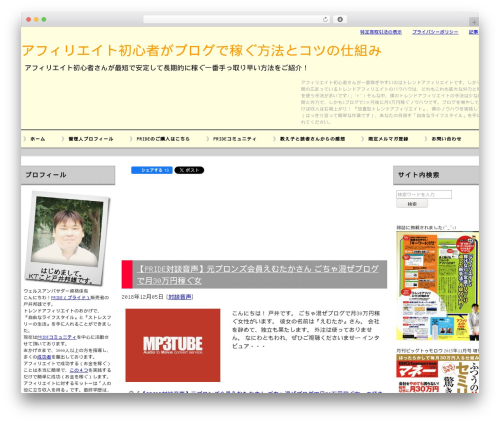The height and width of the screenshot is (423, 500).
Task: Click the browser address bar
Action: (x=236, y=19)
